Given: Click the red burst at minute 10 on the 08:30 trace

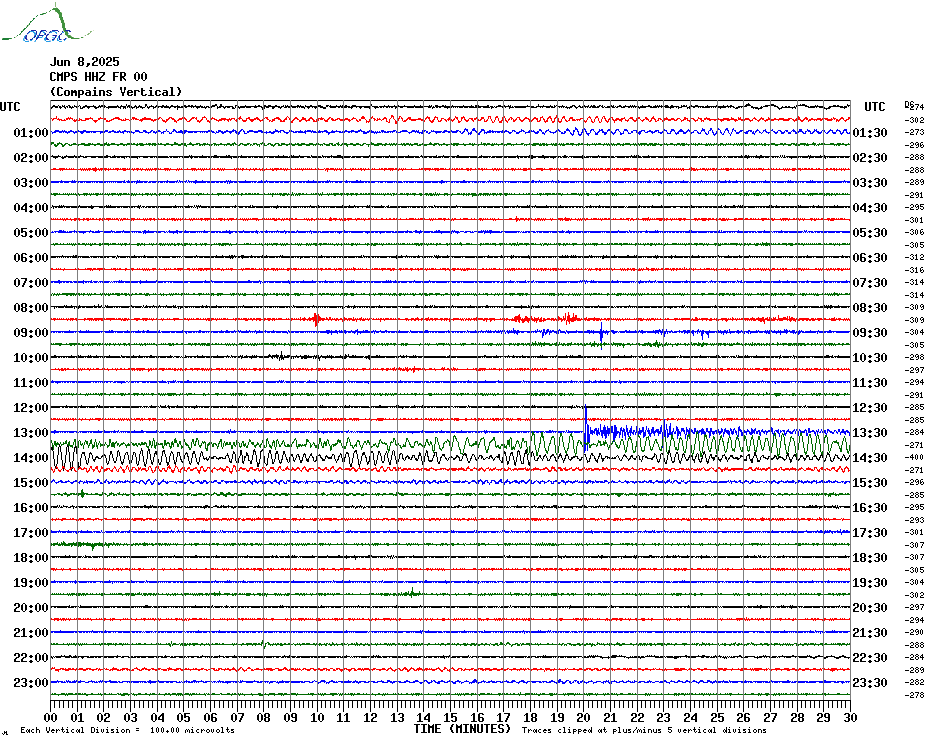Looking at the screenshot, I should pos(317,320).
